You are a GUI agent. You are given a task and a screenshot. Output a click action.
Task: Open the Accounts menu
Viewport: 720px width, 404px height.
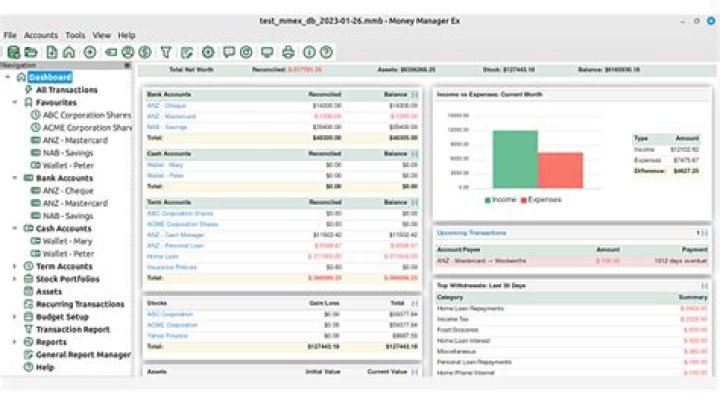tap(41, 35)
